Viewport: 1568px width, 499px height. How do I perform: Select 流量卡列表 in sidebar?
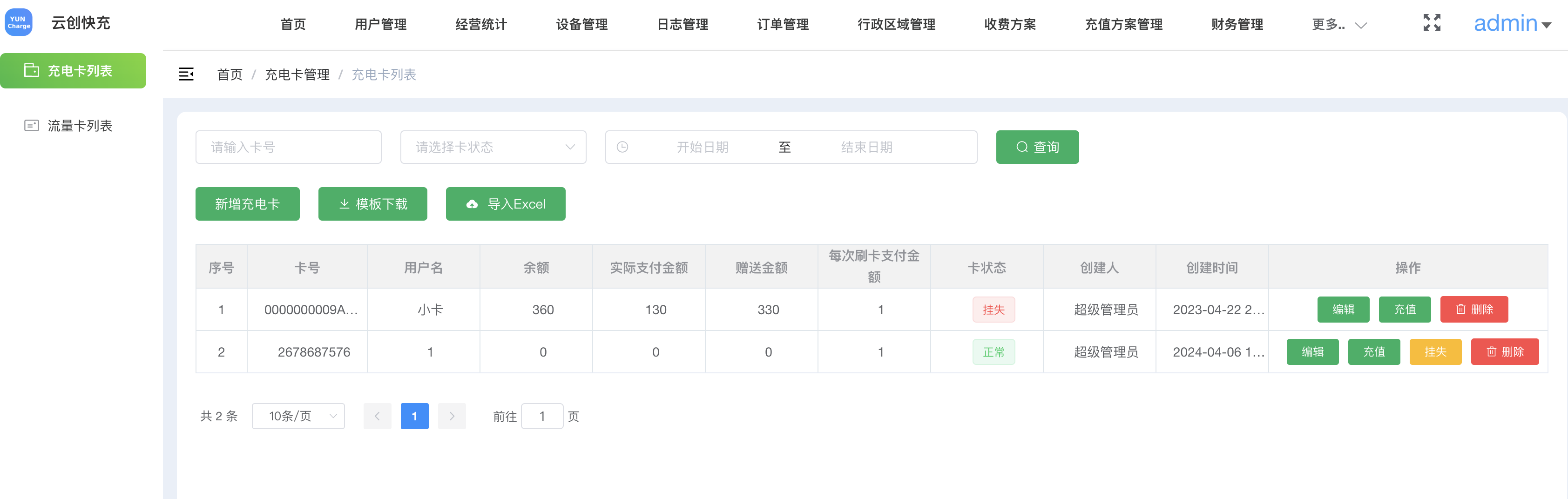point(73,125)
